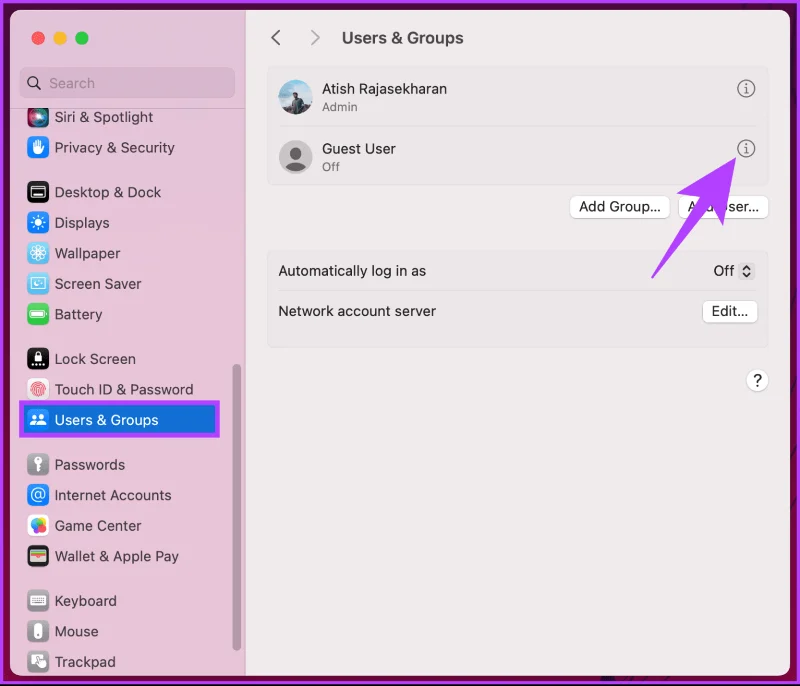The height and width of the screenshot is (686, 800).
Task: Click Atish Rajasekharan's profile picture
Action: point(295,97)
